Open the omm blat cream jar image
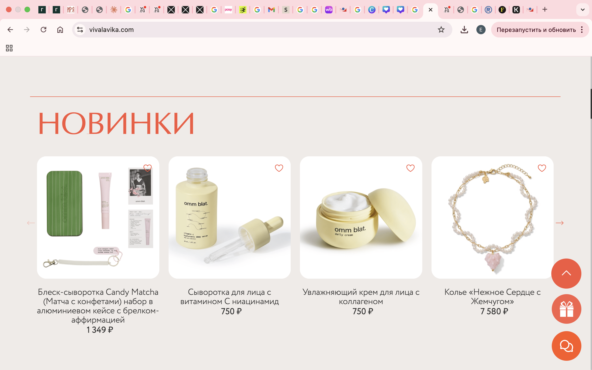Viewport: 592px width, 370px height. (361, 217)
